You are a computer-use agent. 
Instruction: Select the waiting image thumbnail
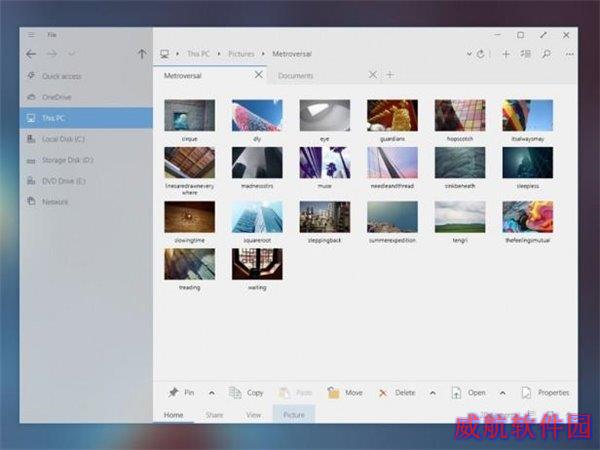[257, 264]
